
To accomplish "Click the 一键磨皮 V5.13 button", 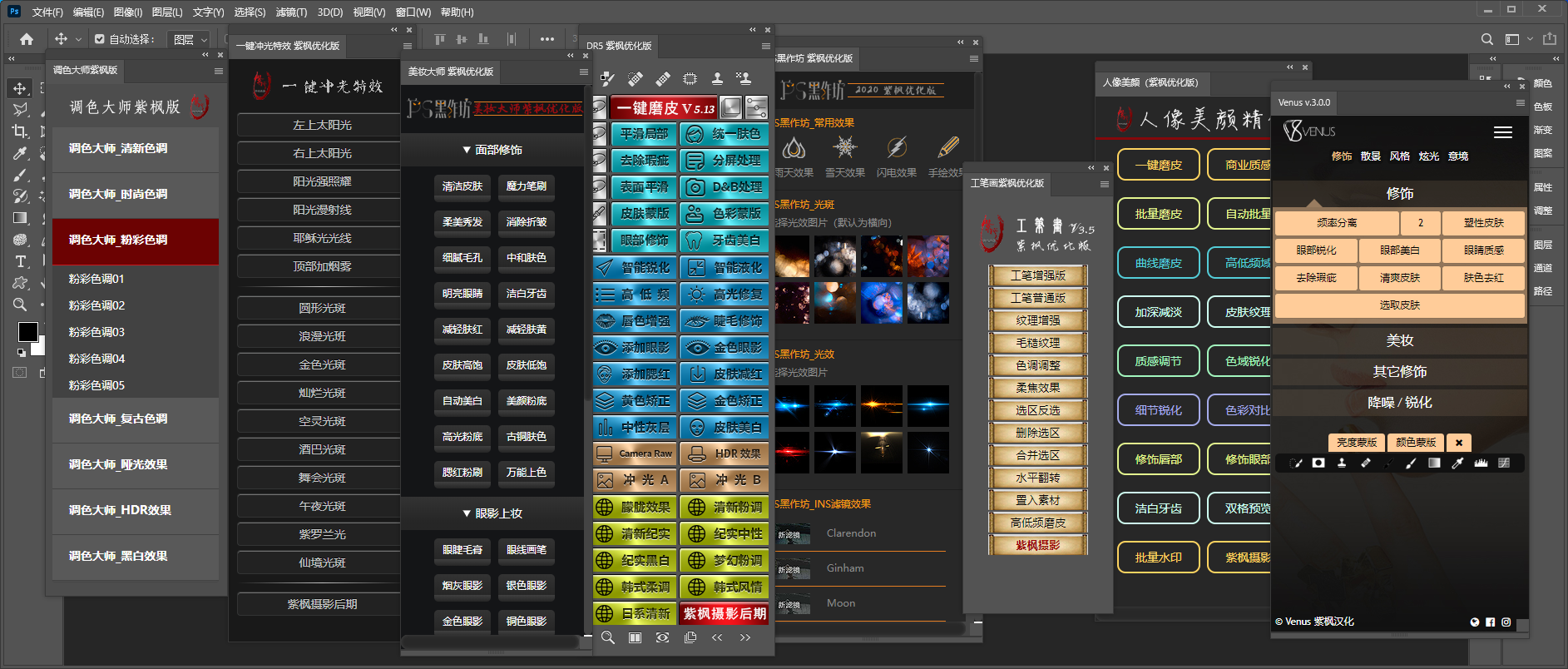I will coord(664,108).
